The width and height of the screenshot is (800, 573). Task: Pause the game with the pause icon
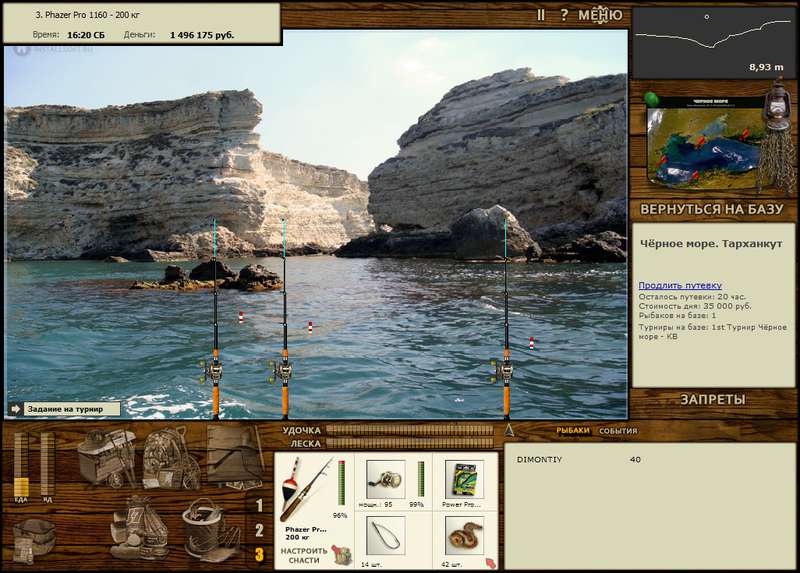(x=541, y=15)
